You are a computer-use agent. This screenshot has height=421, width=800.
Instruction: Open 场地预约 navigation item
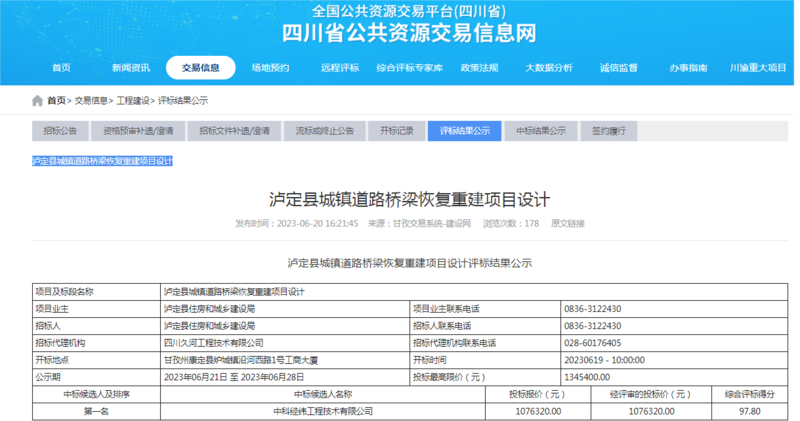pos(270,68)
